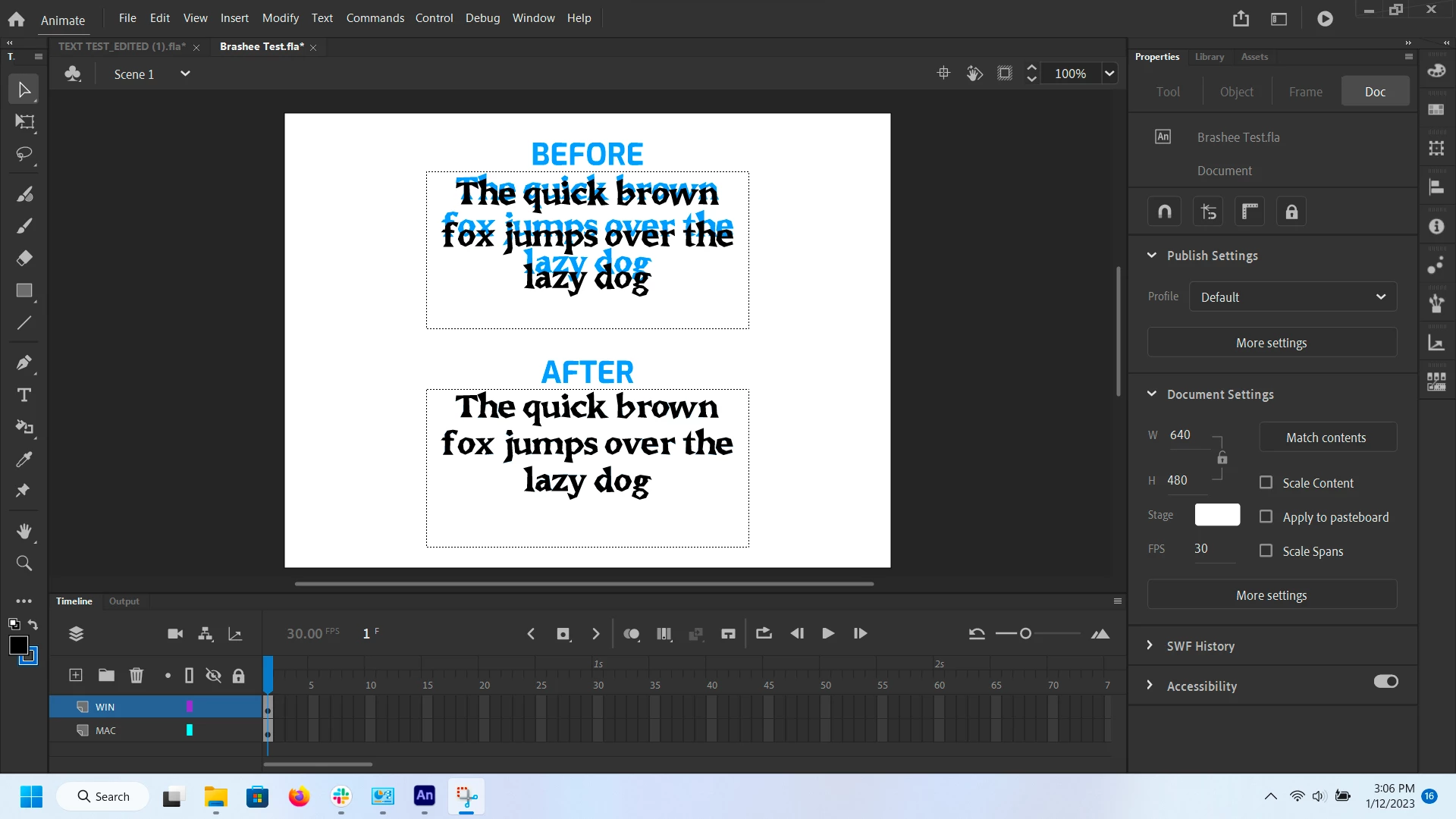This screenshot has width=1456, height=819.
Task: Click the Stage background color swatch
Action: click(x=1217, y=515)
